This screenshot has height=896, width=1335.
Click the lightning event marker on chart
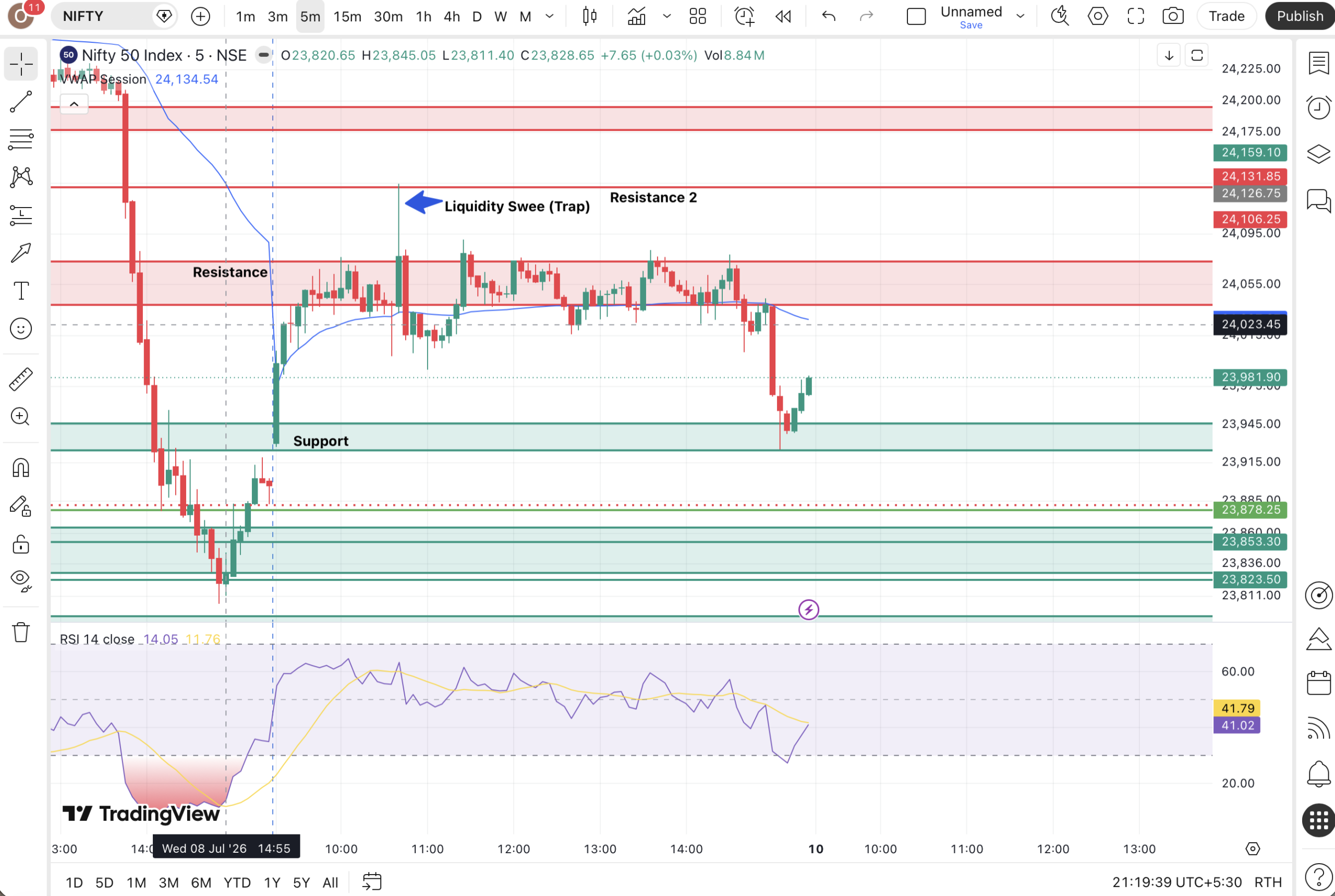tap(808, 610)
